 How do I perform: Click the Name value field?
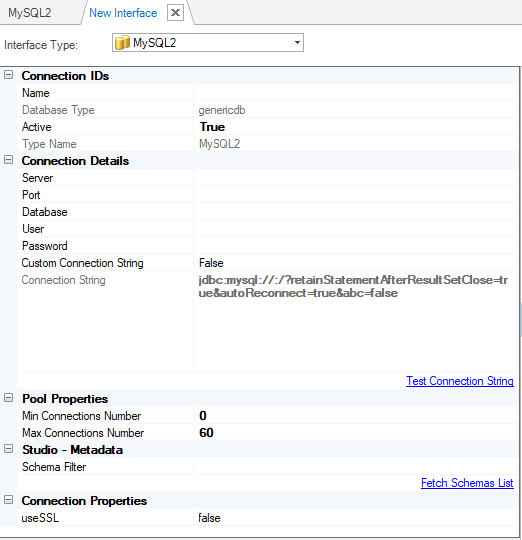click(x=356, y=93)
